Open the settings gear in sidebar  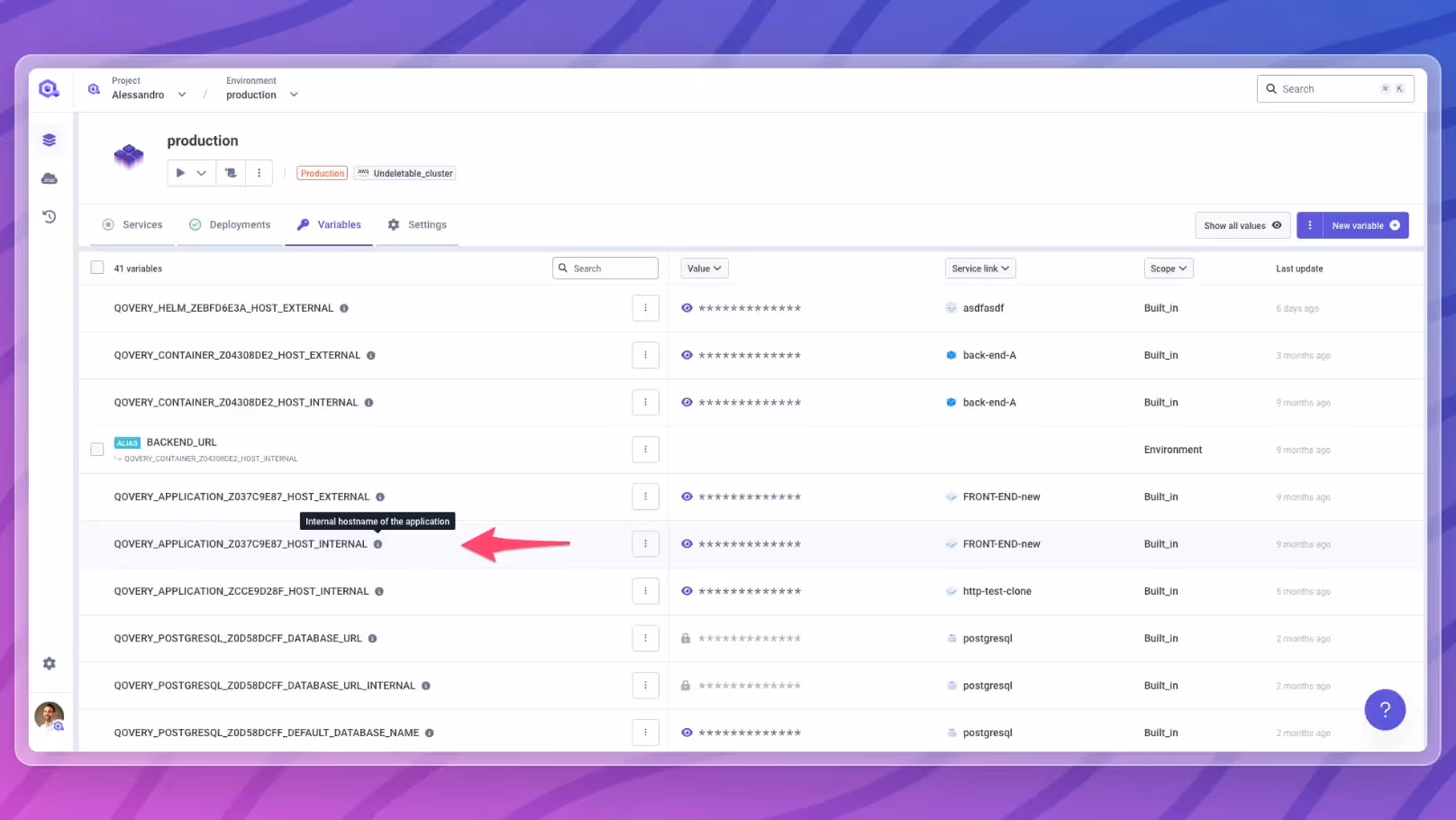tap(50, 663)
